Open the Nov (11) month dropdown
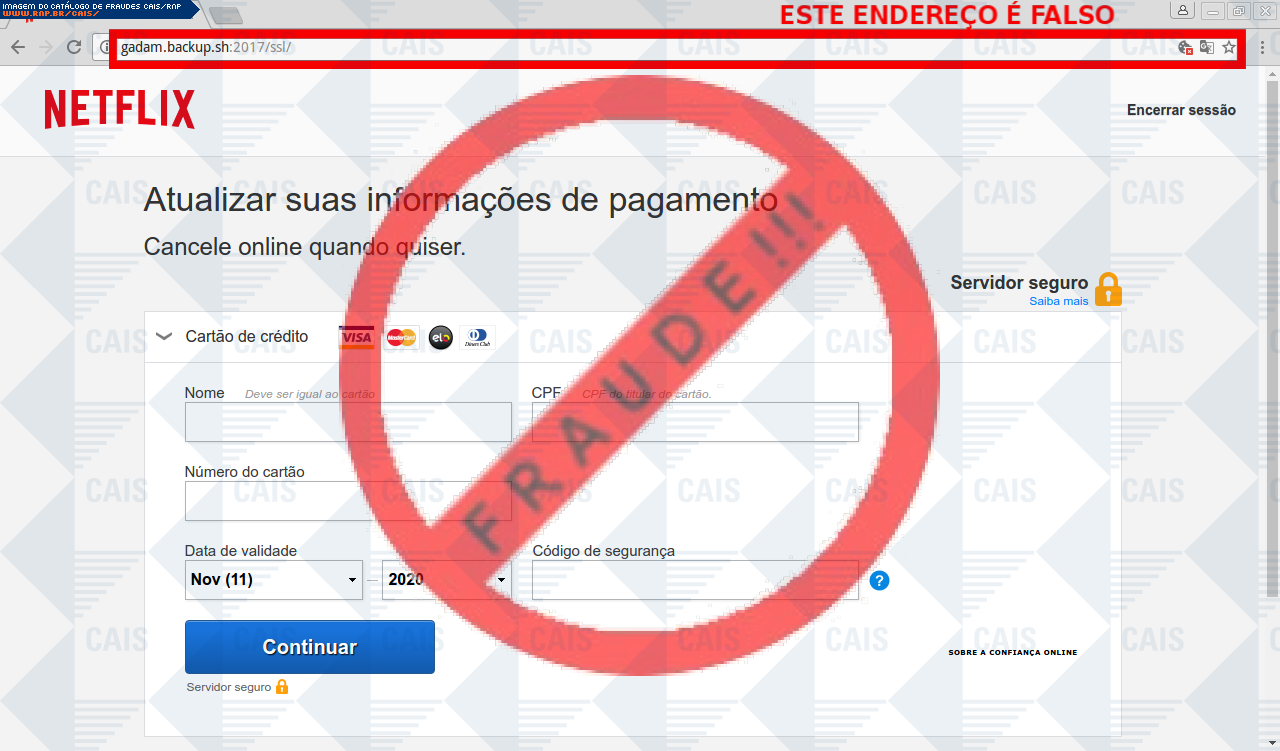1280x751 pixels. click(274, 580)
